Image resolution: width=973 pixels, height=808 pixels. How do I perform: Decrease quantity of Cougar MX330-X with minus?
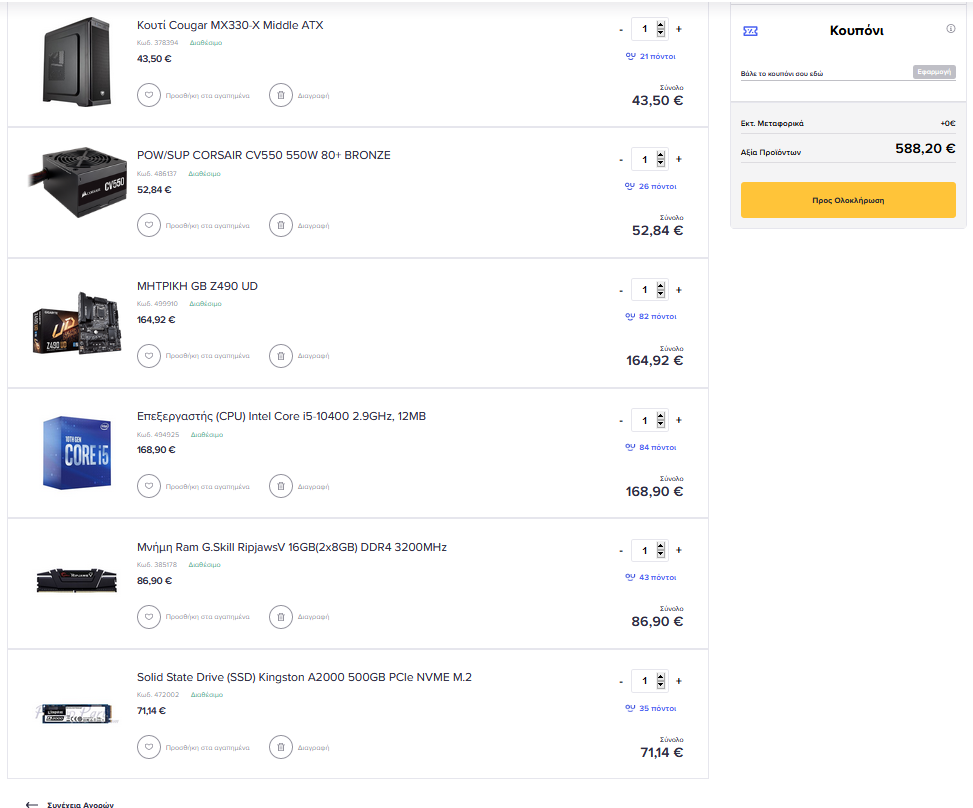[621, 30]
